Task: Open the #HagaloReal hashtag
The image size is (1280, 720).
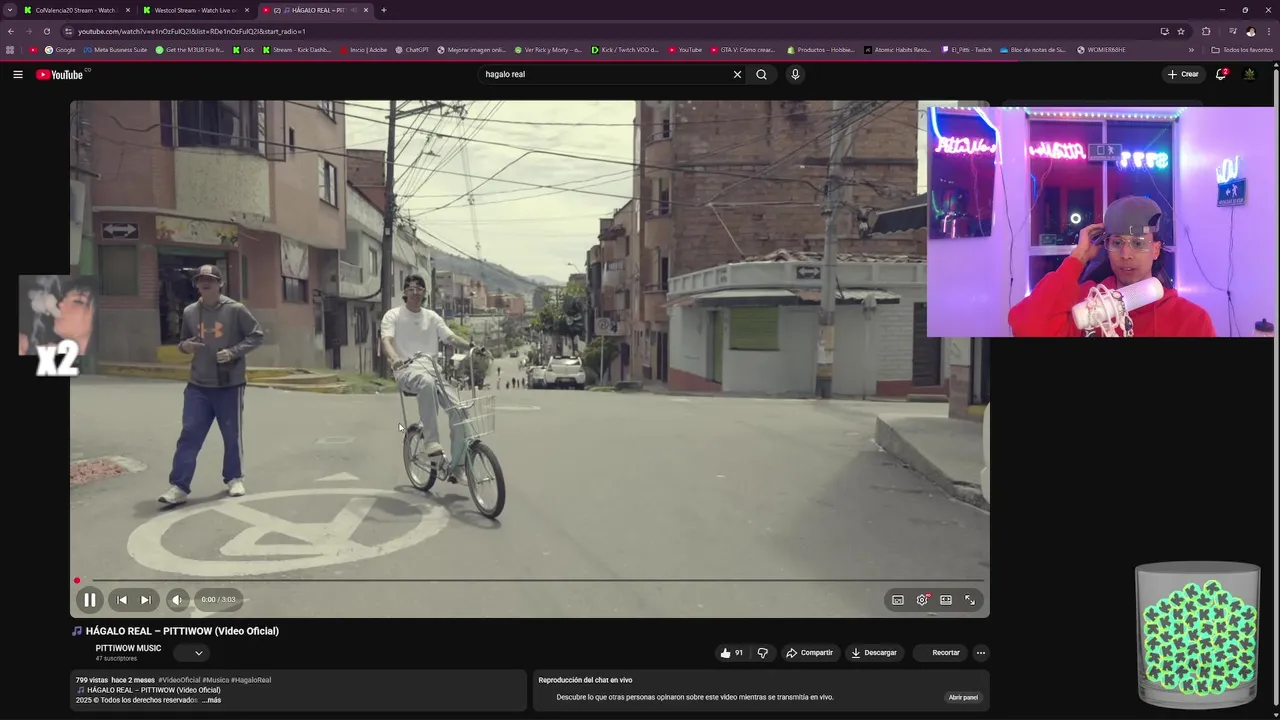Action: (251, 680)
